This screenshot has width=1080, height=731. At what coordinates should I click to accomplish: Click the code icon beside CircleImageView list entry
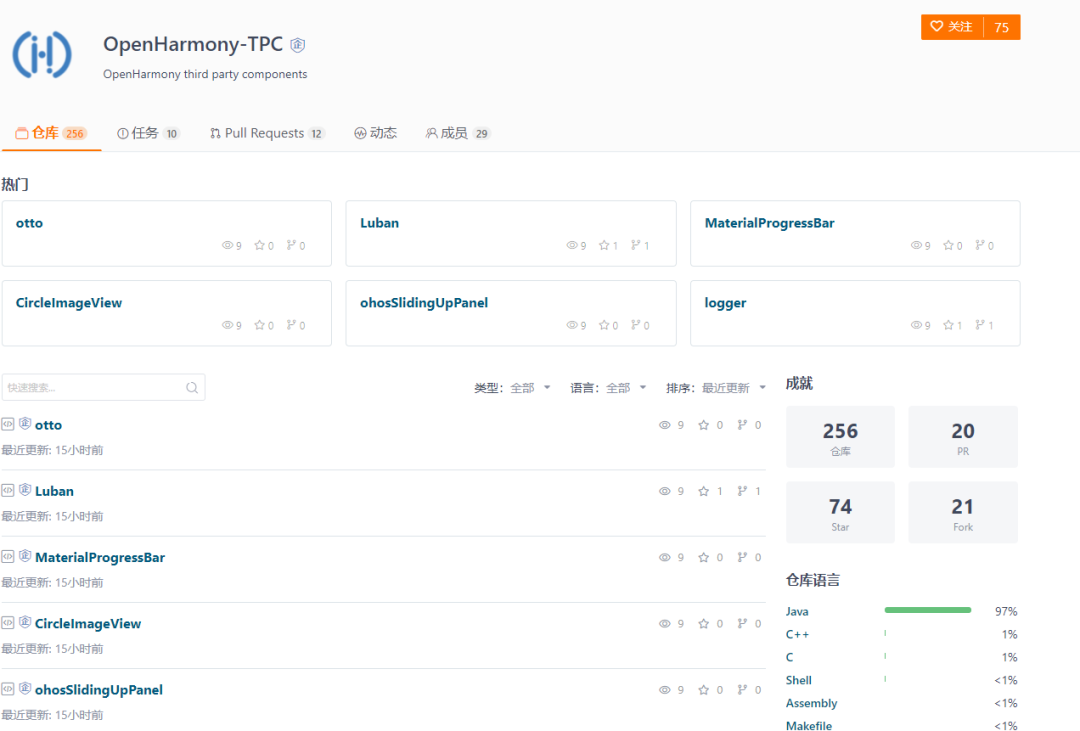8,623
